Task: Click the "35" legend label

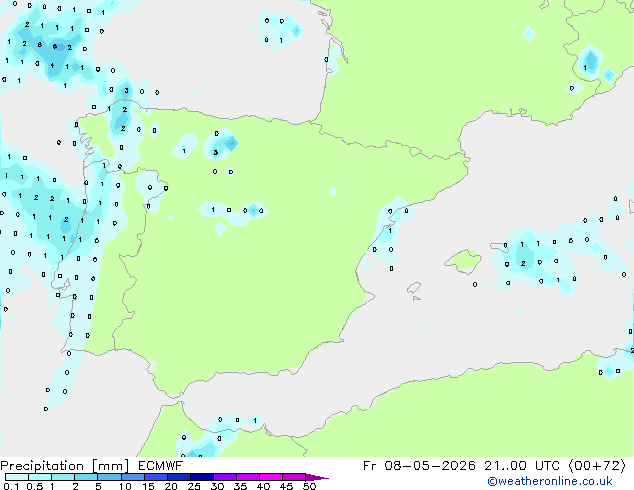Action: (240, 486)
